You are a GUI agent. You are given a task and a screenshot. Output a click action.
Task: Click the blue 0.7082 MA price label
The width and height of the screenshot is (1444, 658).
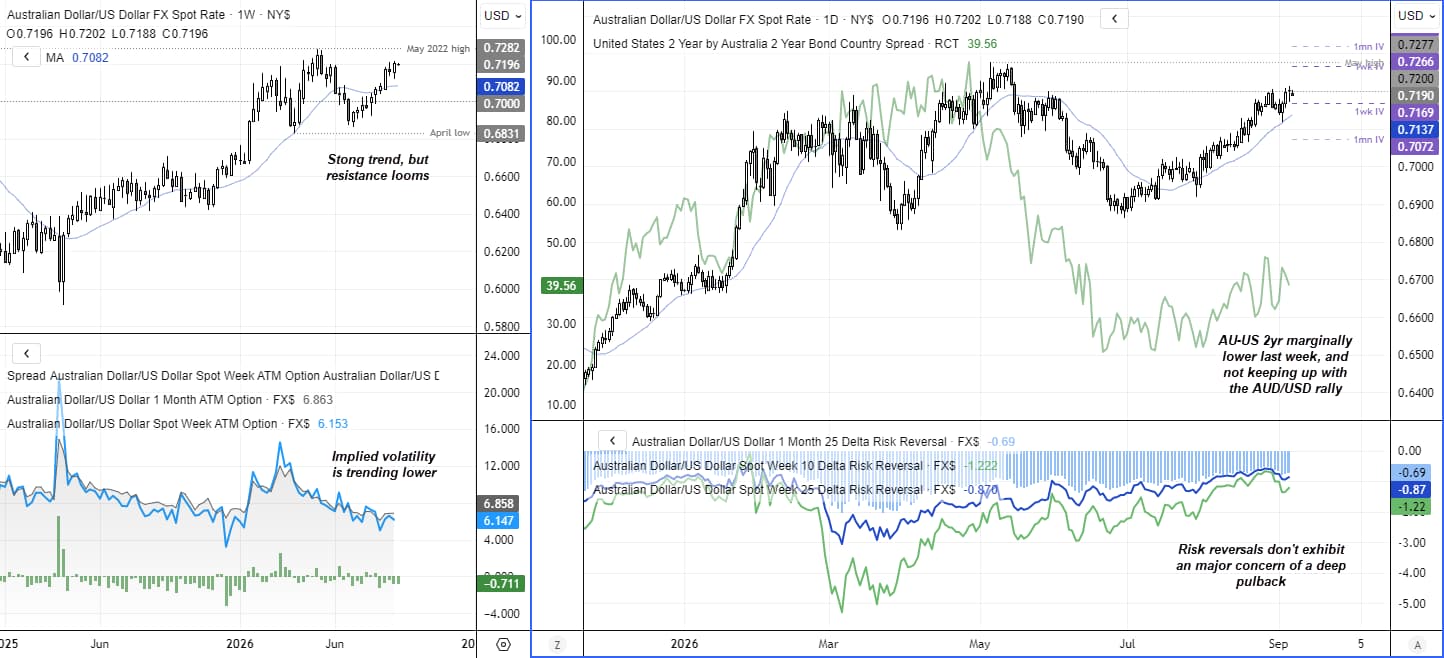click(x=500, y=86)
